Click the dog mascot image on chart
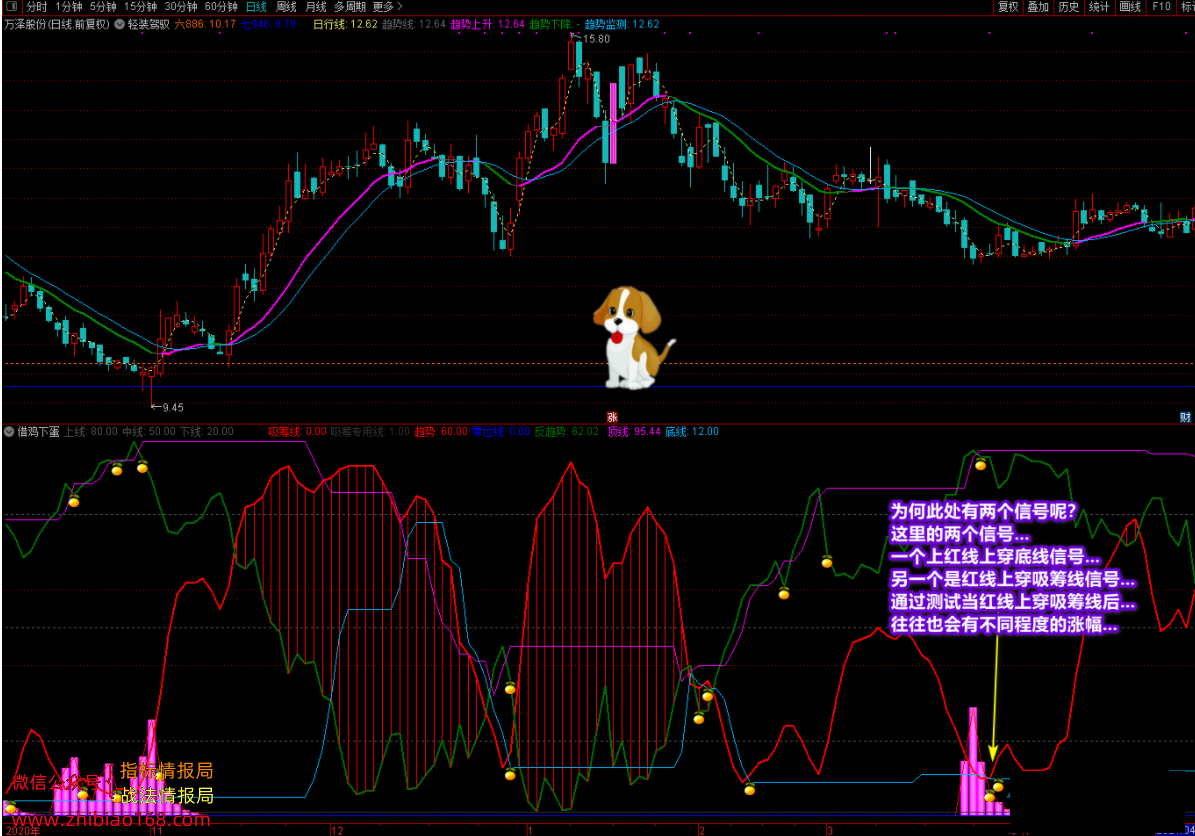Viewport: 1195px width, 836px height. tap(633, 337)
